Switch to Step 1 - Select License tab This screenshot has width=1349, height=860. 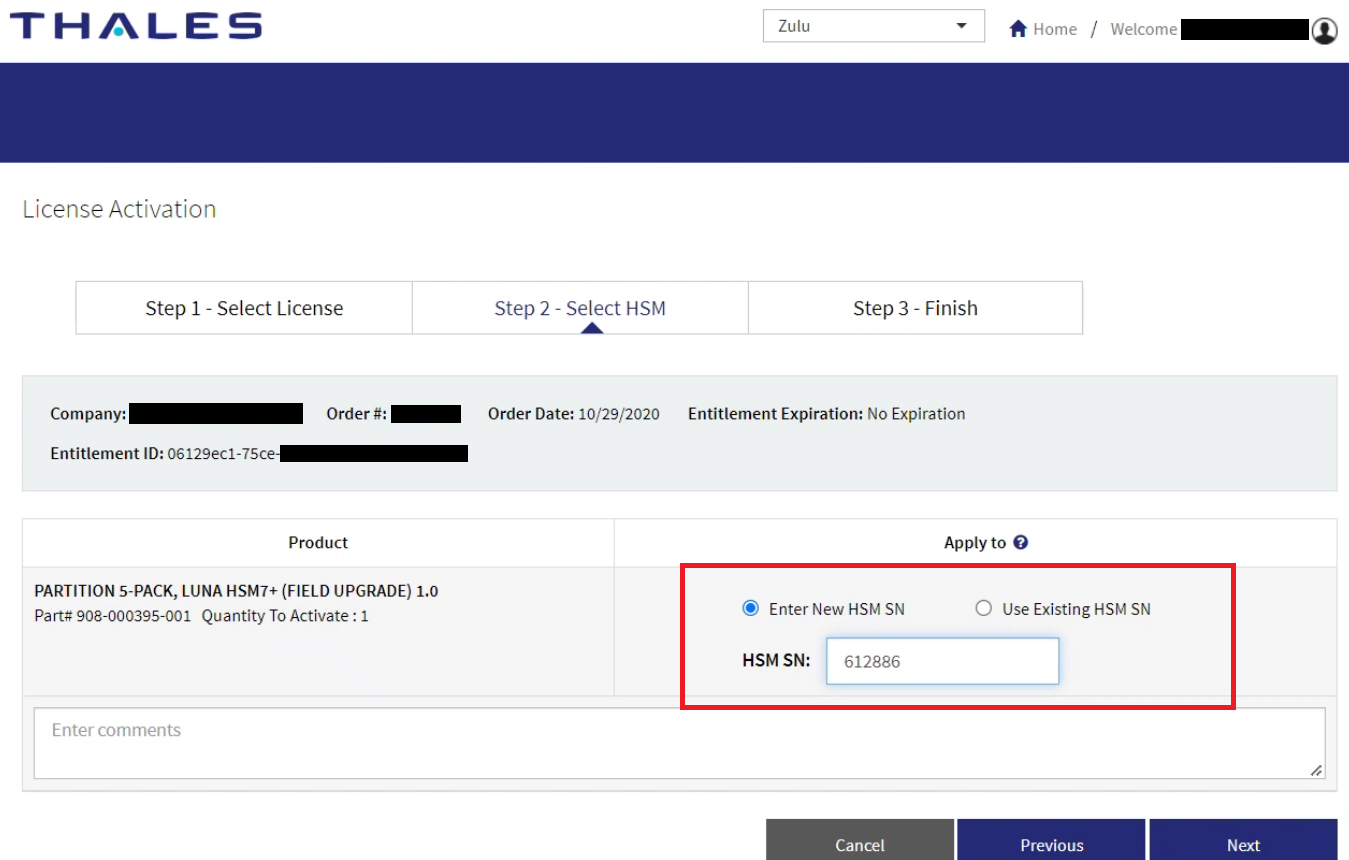[244, 308]
